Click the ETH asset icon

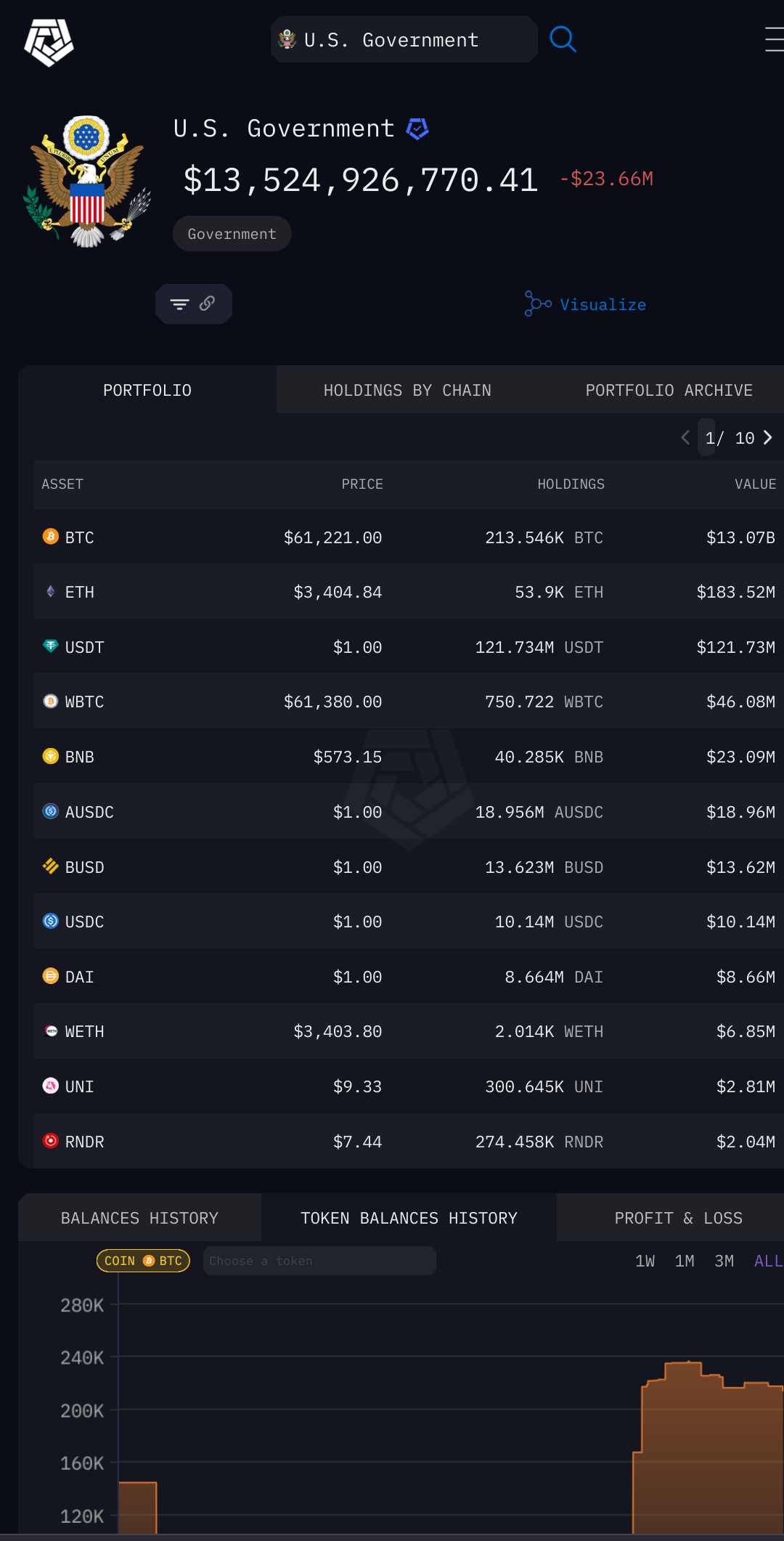pos(50,592)
